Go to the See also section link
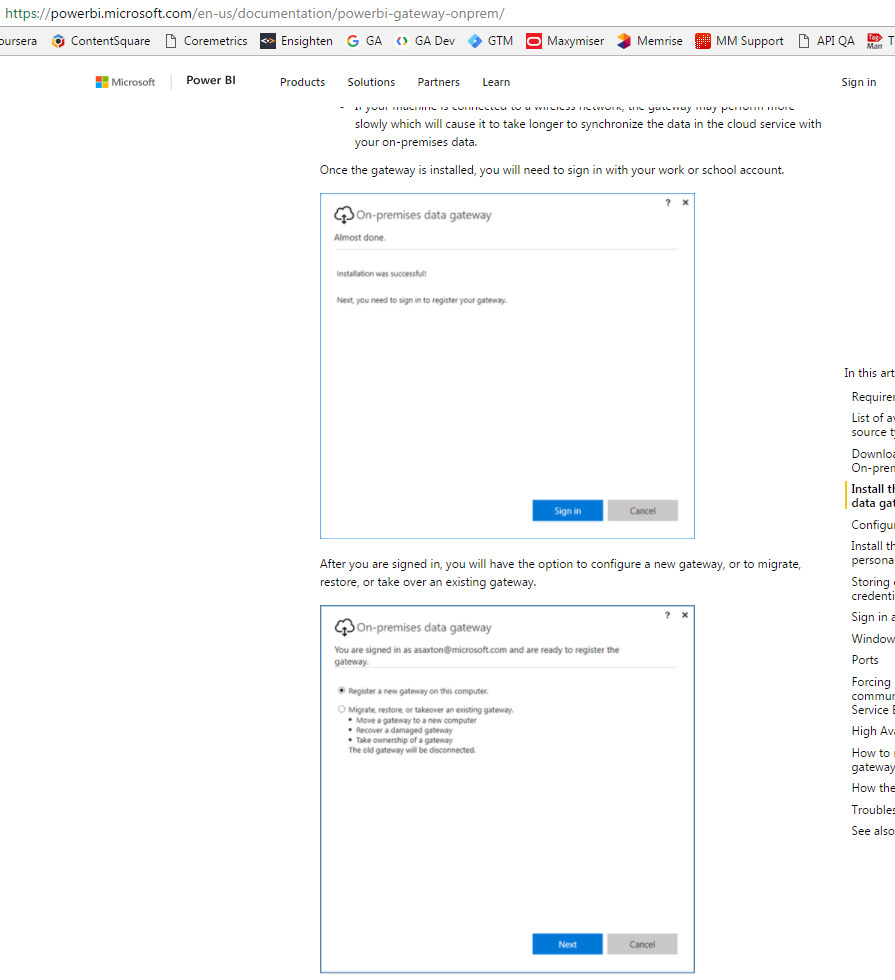This screenshot has height=980, width=895. 872,831
